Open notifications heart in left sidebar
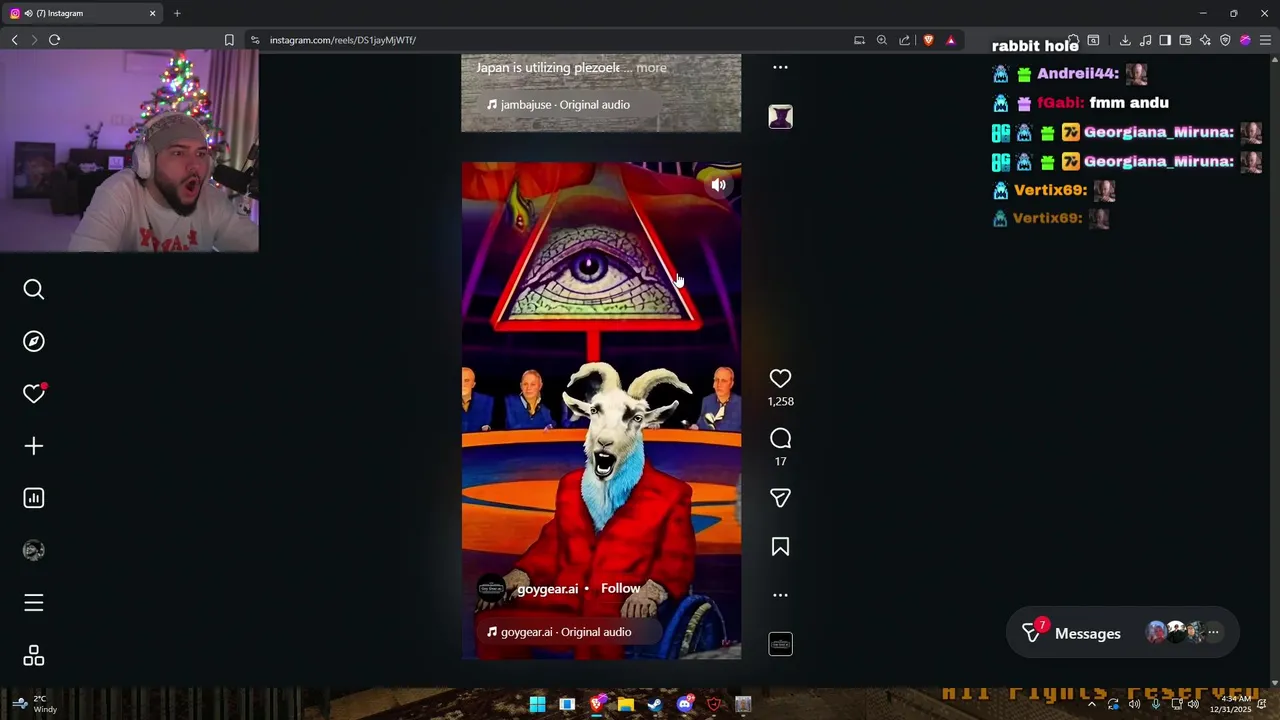This screenshot has width=1280, height=720. 34,394
